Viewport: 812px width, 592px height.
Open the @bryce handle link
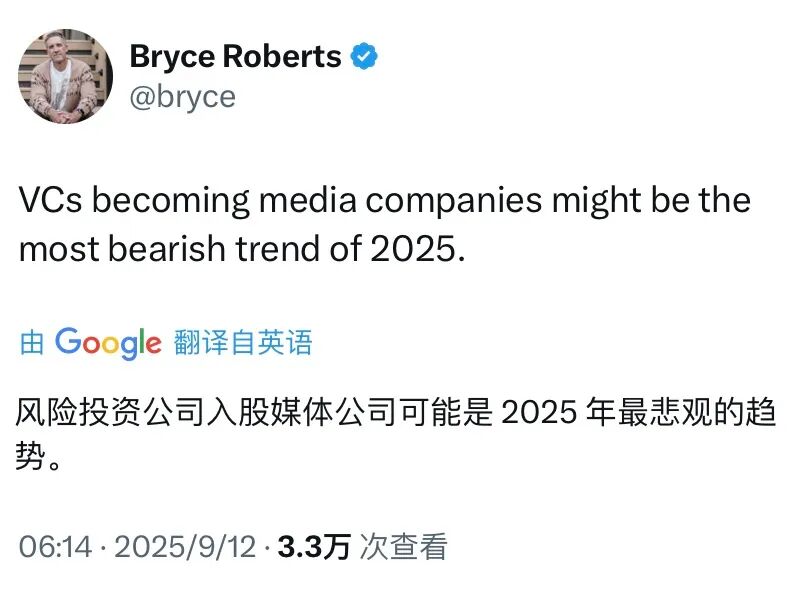point(182,96)
